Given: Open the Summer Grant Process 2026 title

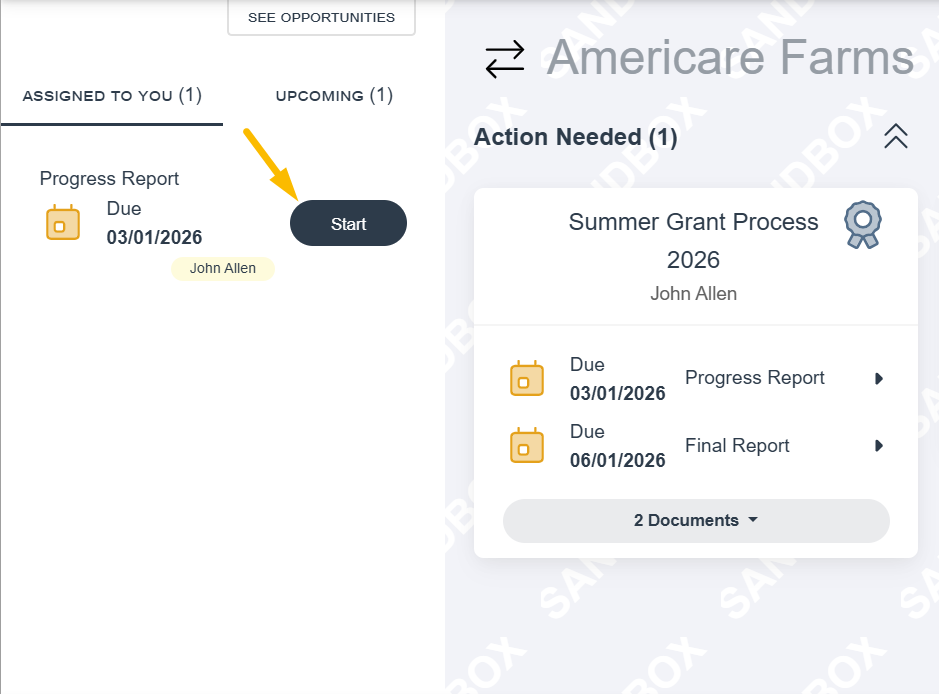Looking at the screenshot, I should tap(693, 241).
